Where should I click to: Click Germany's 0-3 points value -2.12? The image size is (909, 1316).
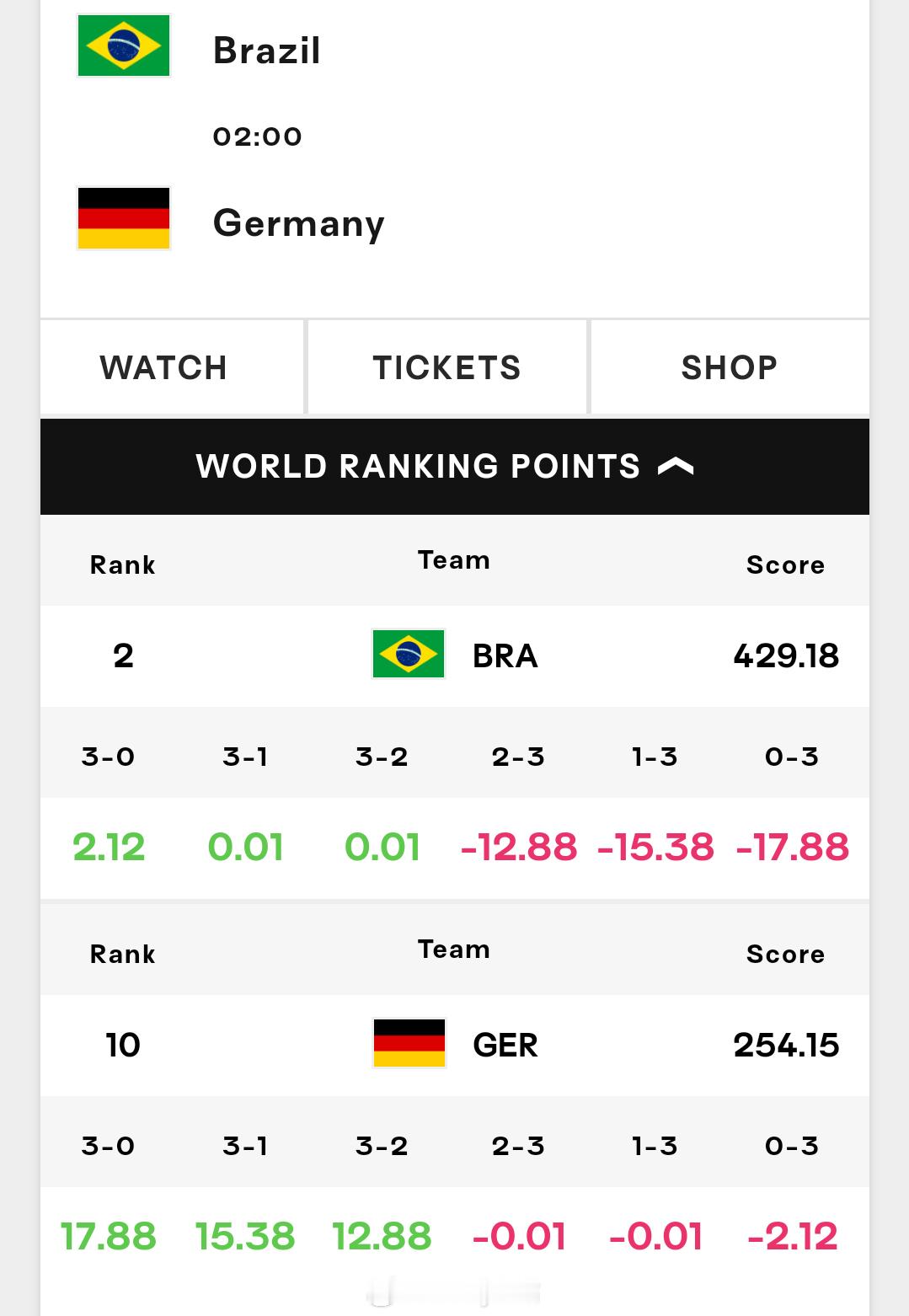coord(792,1236)
